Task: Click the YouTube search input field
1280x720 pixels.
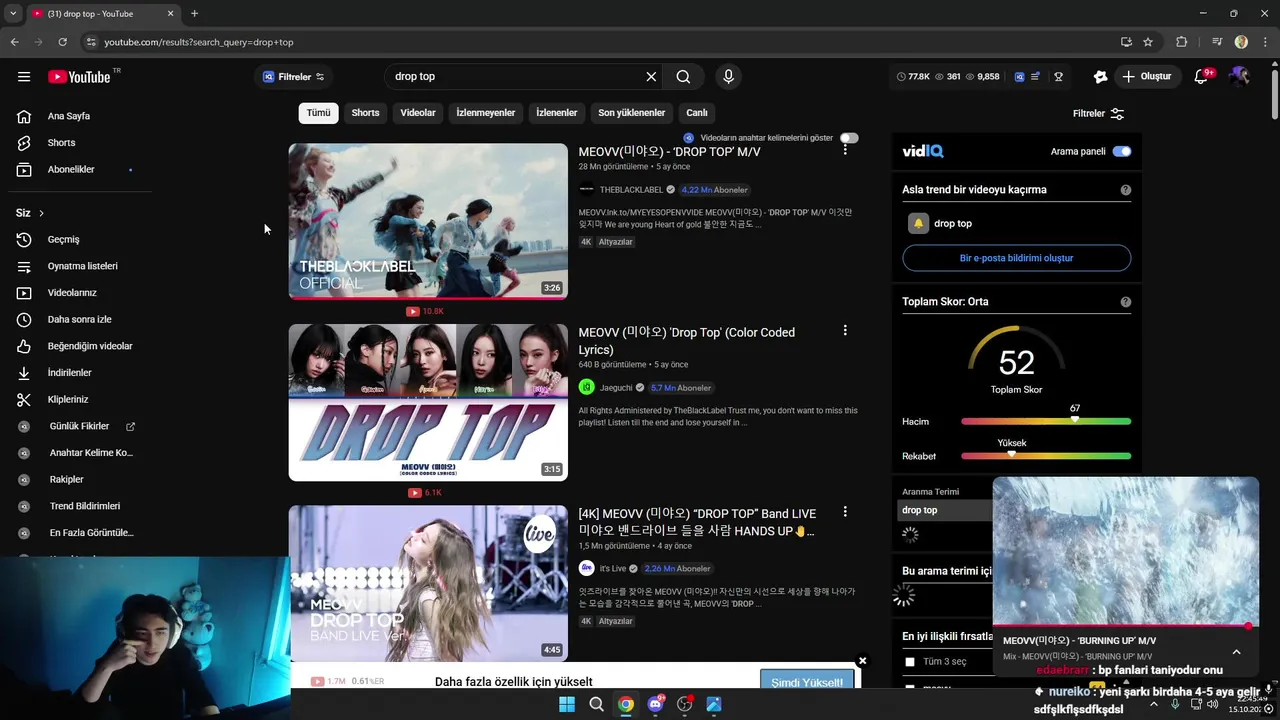Action: point(515,76)
